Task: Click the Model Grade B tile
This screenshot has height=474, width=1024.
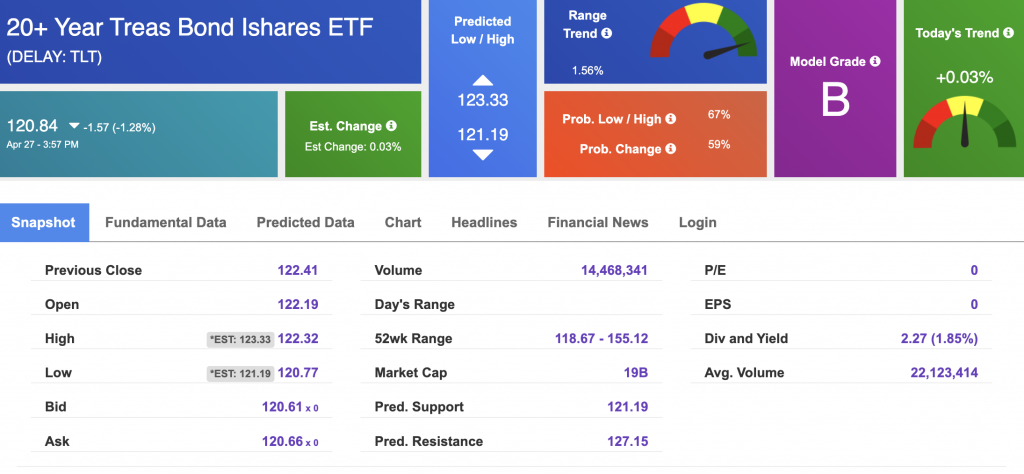Action: (x=836, y=89)
